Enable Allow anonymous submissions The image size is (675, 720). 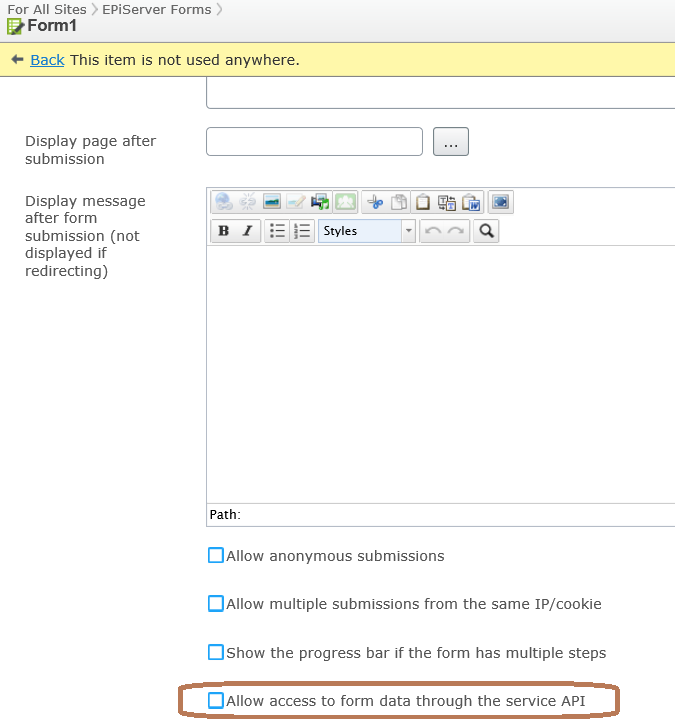(x=216, y=555)
